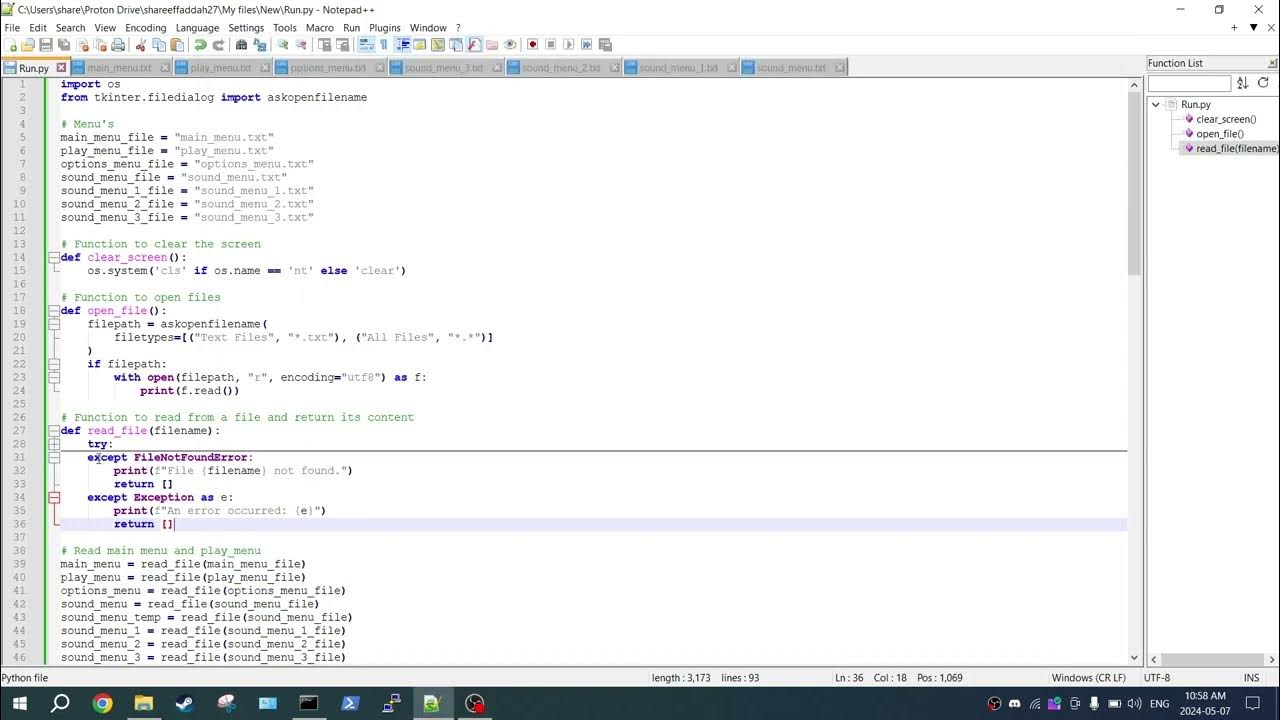
Task: Open the Document Map toolbar icon
Action: point(437,44)
